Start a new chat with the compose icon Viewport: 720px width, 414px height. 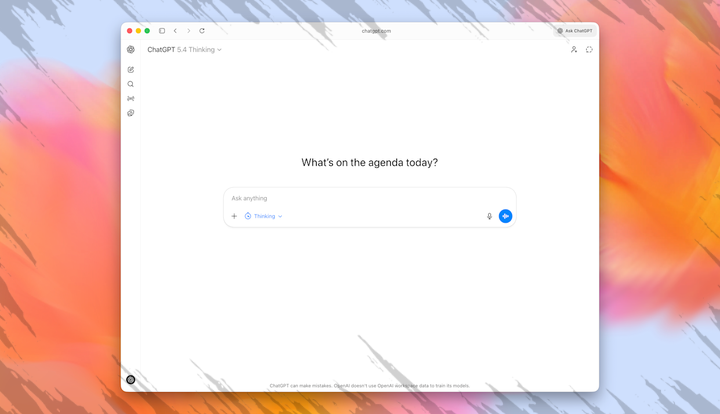point(131,70)
